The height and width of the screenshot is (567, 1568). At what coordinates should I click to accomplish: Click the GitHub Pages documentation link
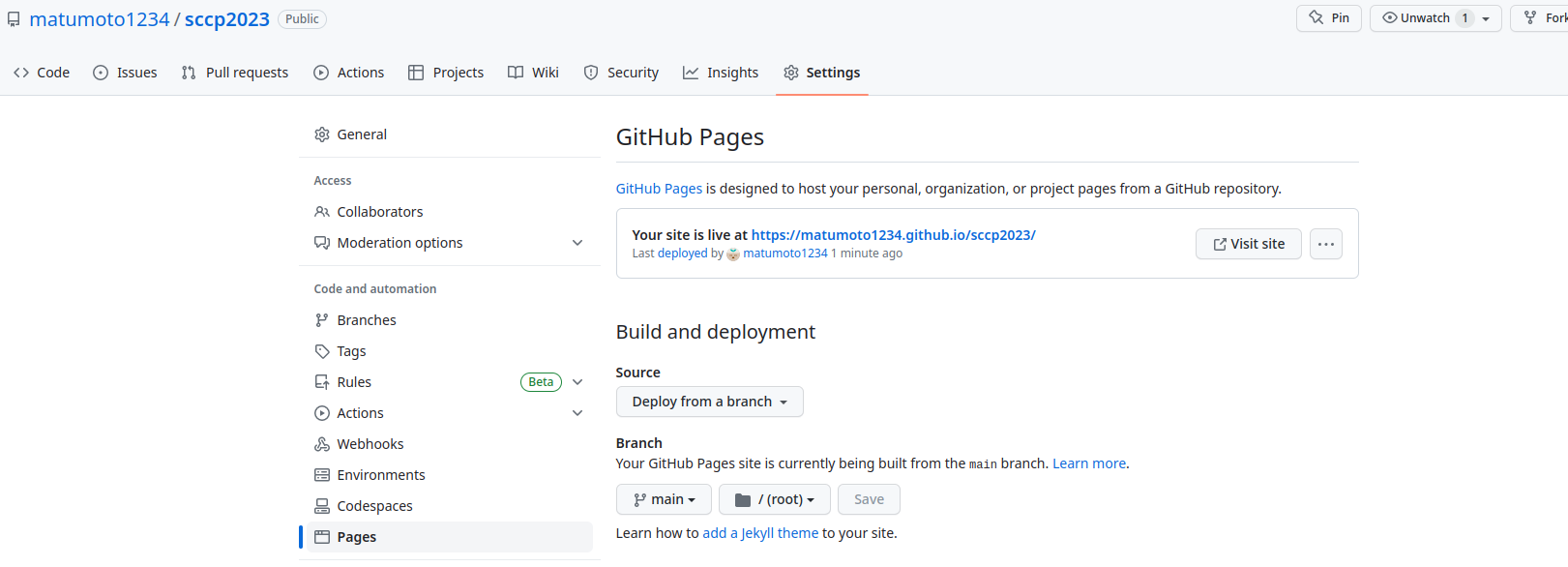pos(659,189)
